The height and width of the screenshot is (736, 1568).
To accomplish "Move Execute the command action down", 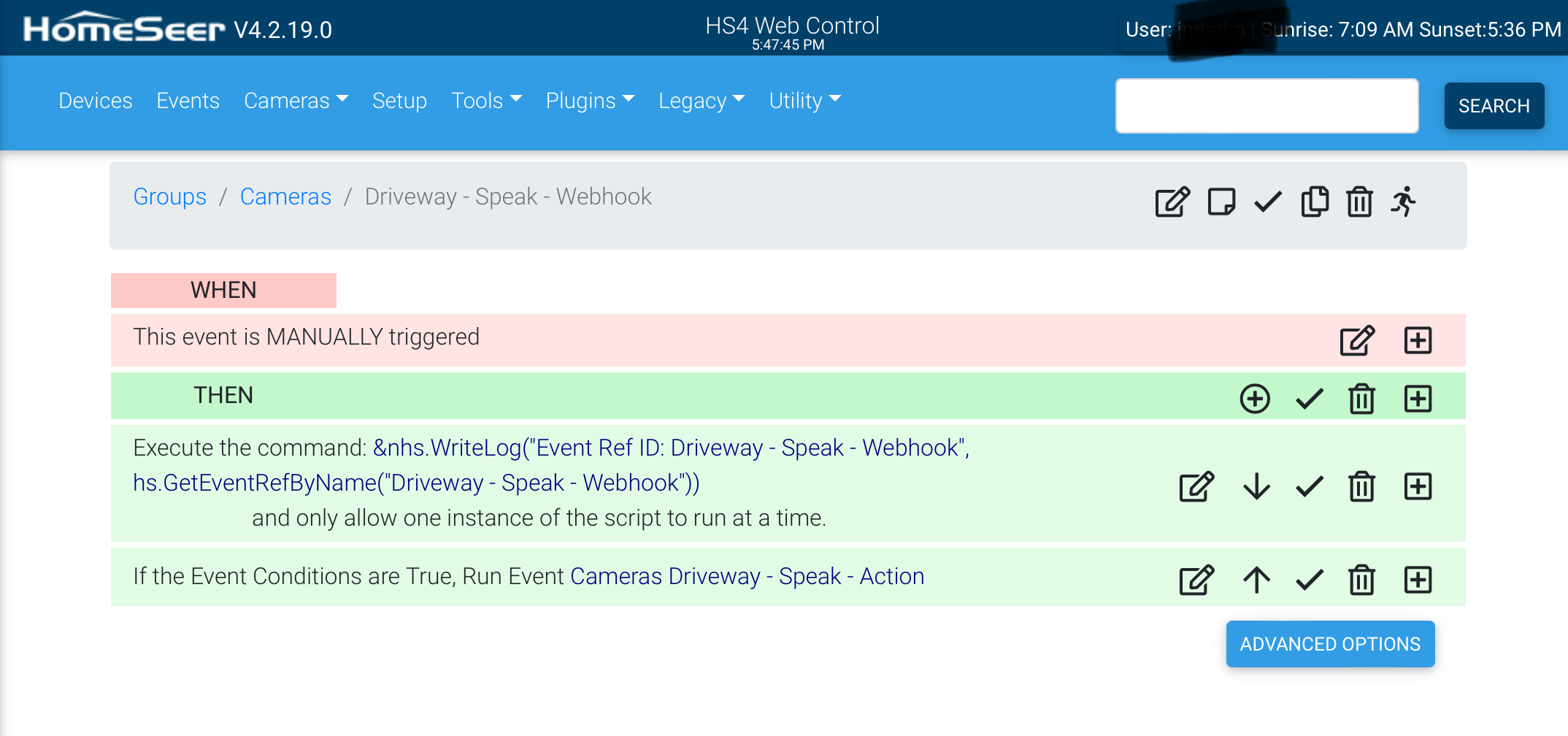I will (x=1256, y=486).
